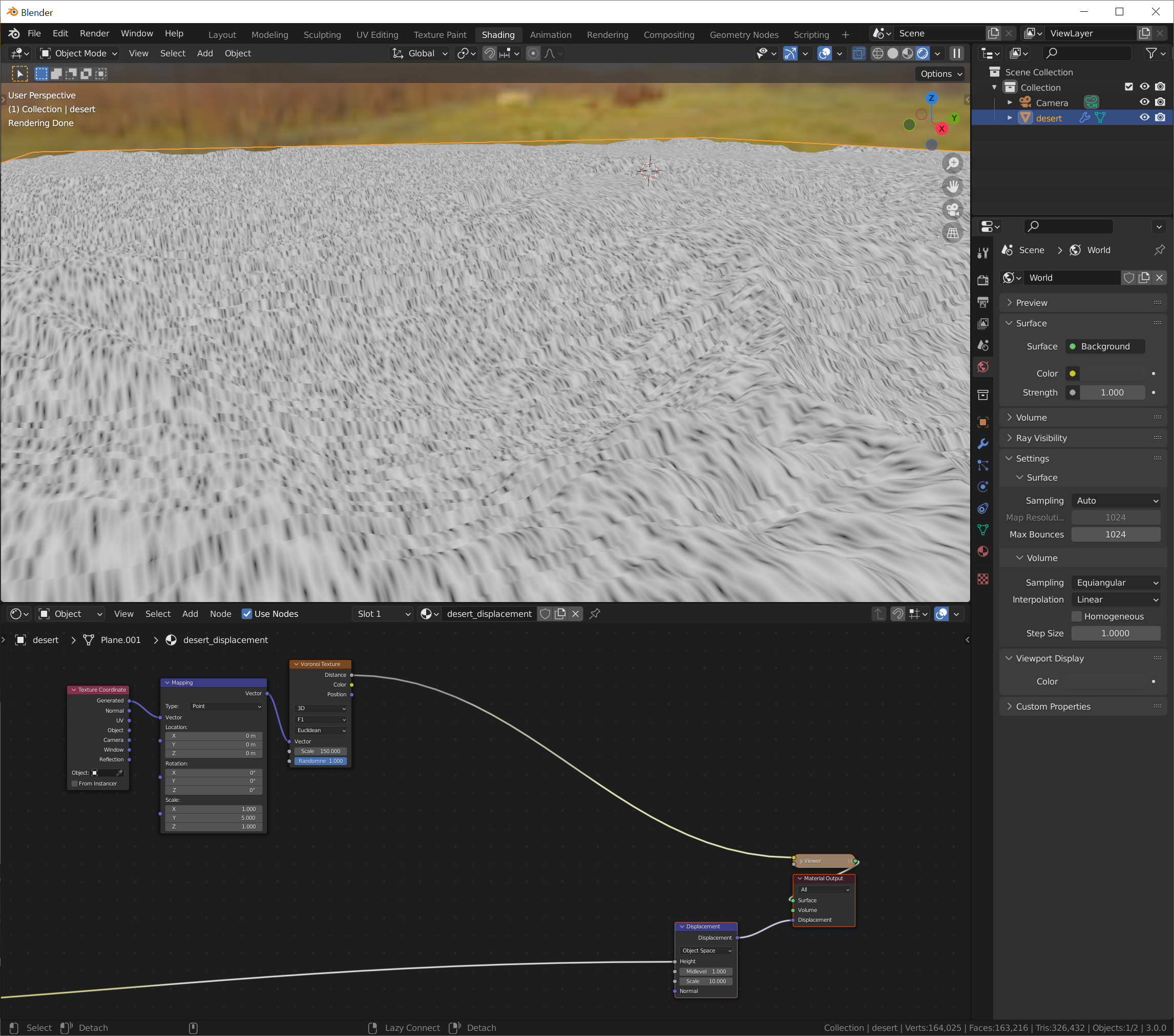Switch to the Geometry Nodes workspace tab
The height and width of the screenshot is (1036, 1174).
743,34
